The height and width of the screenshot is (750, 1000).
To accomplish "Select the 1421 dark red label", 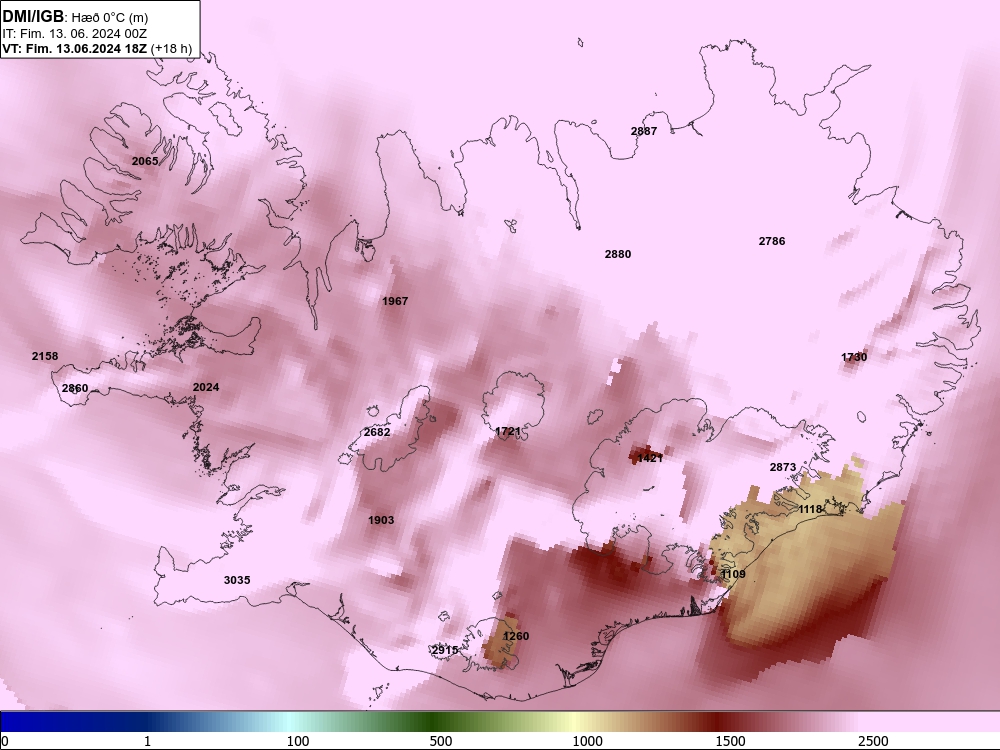I will [650, 459].
